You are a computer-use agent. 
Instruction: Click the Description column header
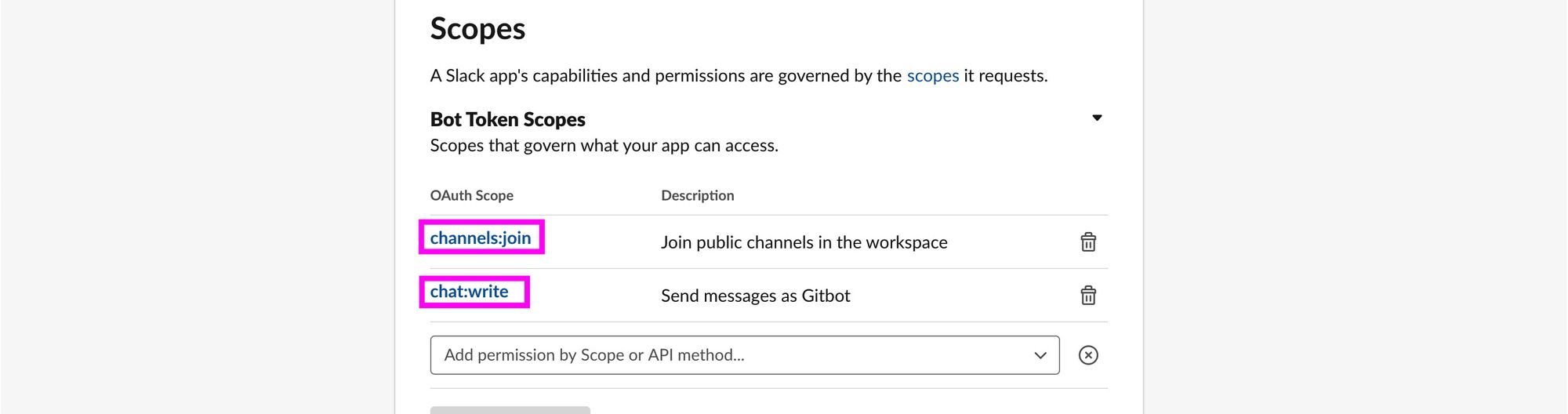[698, 195]
